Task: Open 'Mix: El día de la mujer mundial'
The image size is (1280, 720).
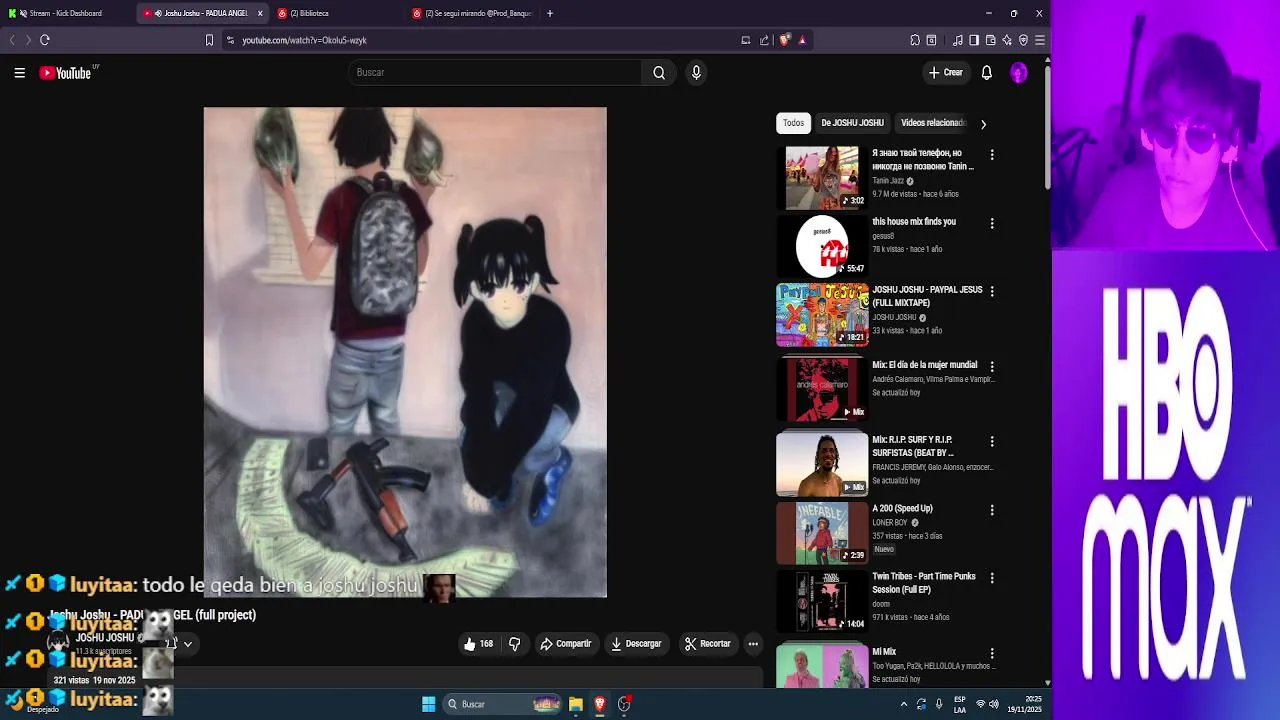Action: pos(925,365)
